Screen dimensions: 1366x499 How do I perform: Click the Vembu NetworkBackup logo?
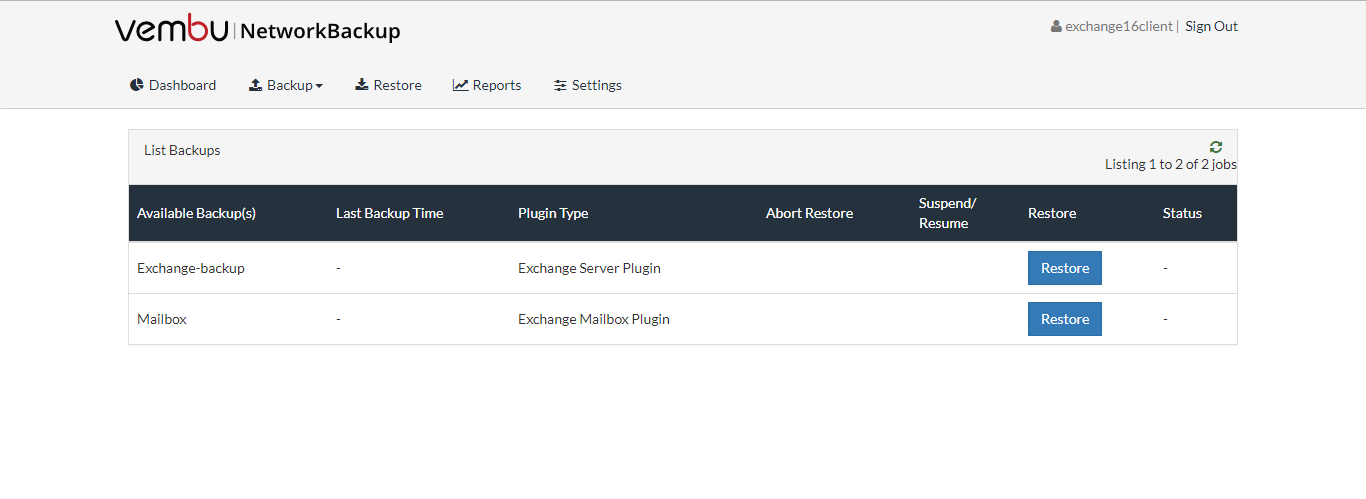coord(257,30)
